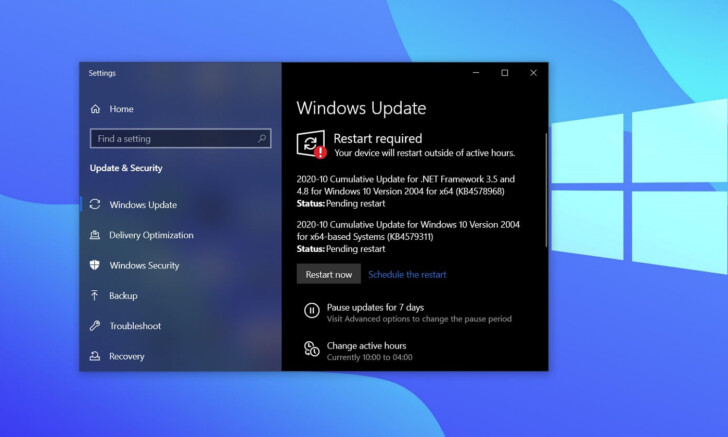Click the Windows Update sync icon in sidebar
728x437 pixels.
point(95,204)
